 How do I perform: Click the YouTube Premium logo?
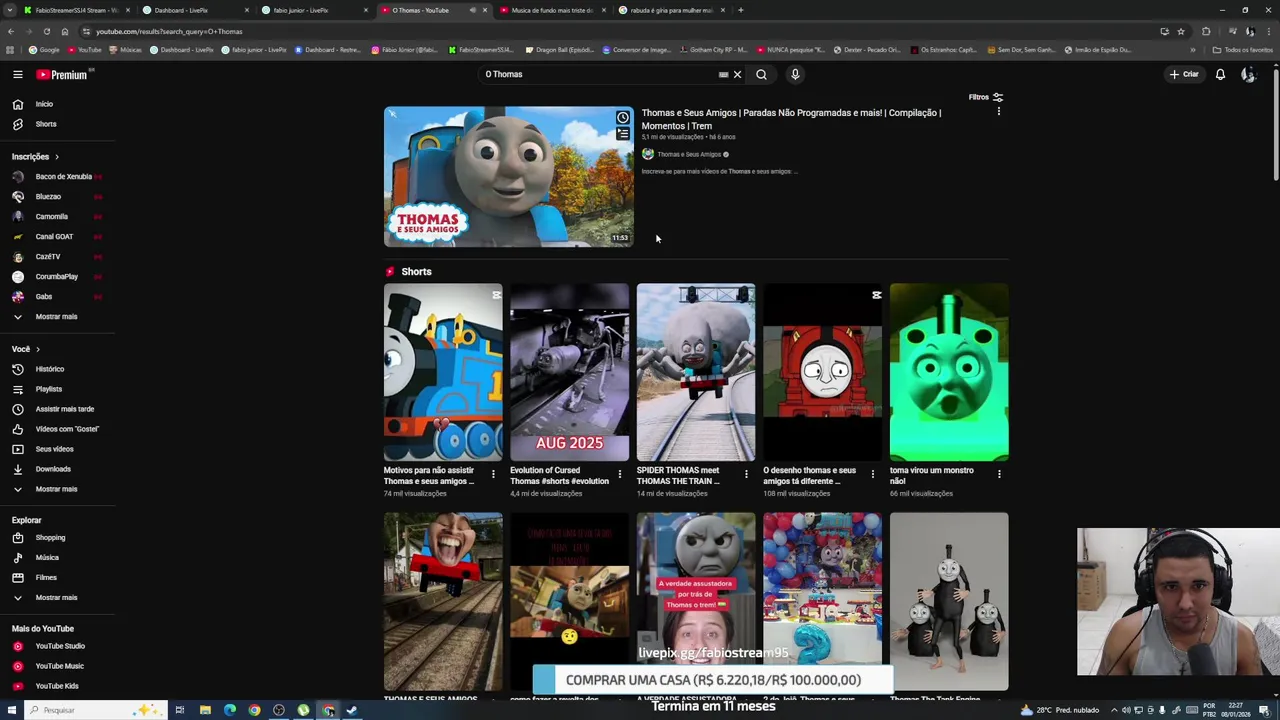tap(62, 74)
